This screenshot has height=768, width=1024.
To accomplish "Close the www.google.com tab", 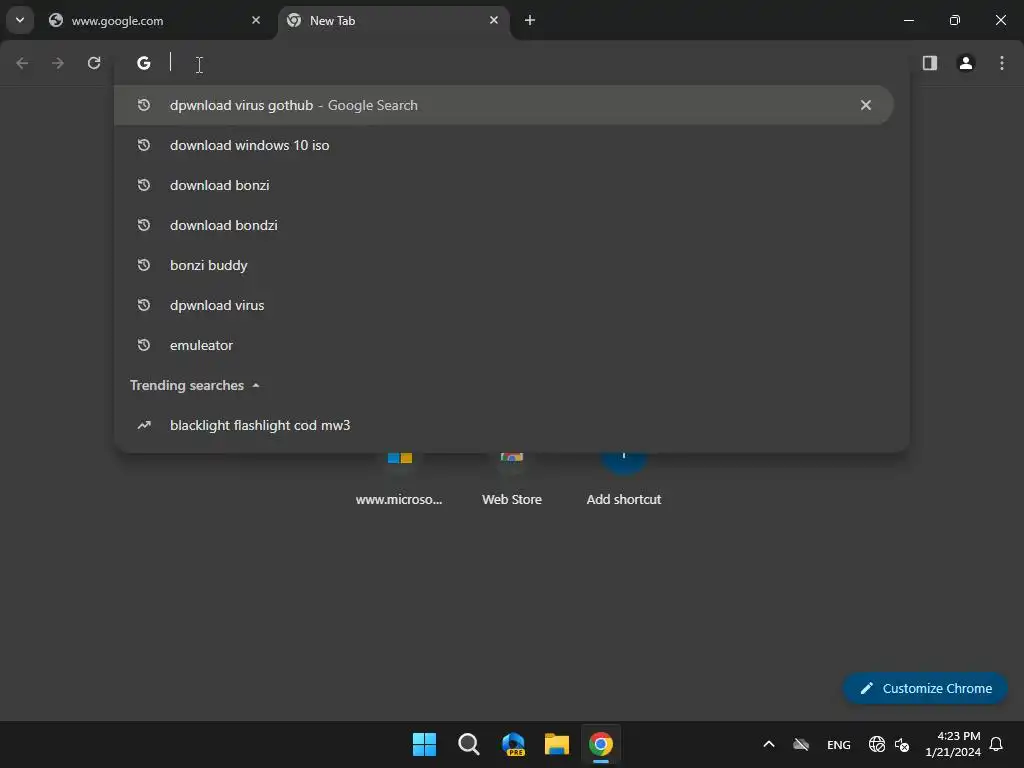I will pyautogui.click(x=256, y=21).
